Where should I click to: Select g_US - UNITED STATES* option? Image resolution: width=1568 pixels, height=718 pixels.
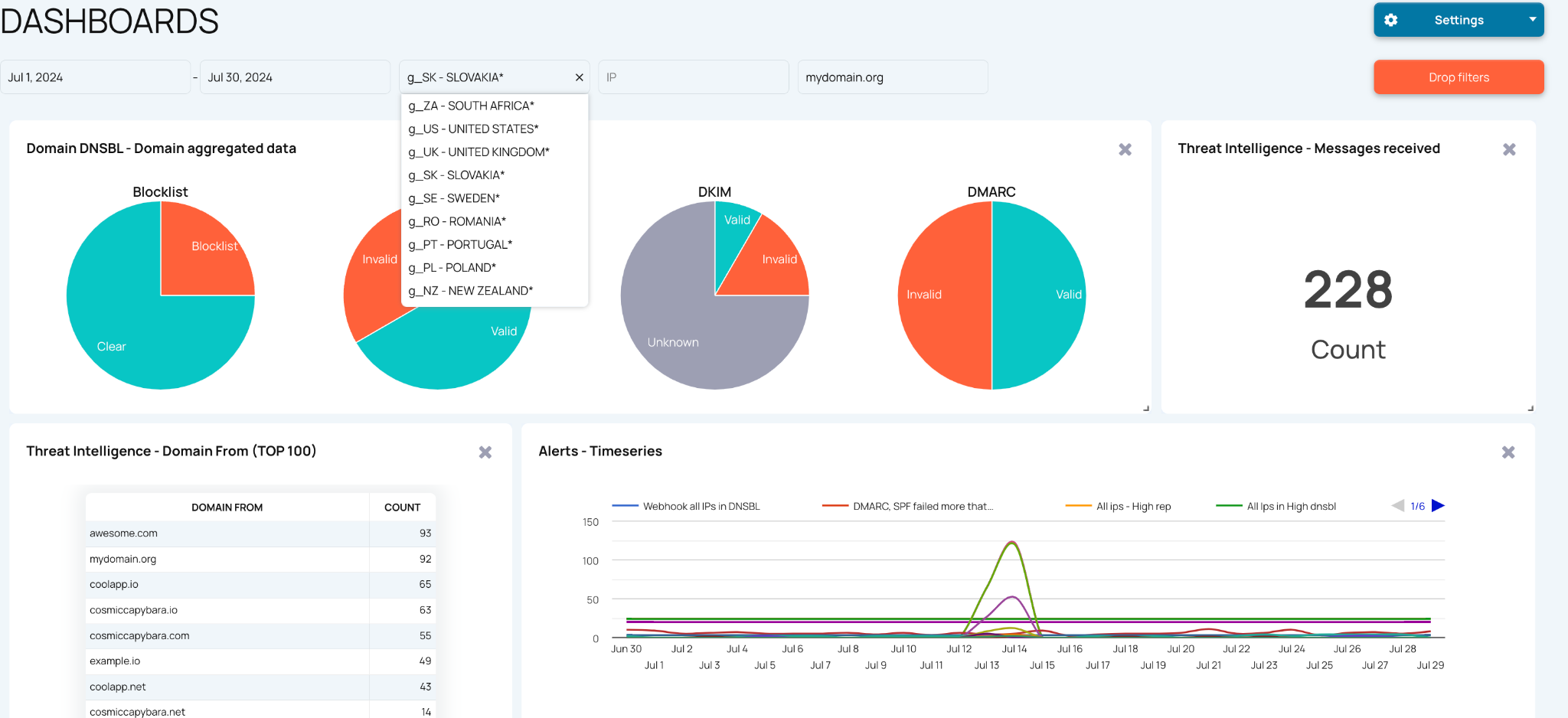point(495,129)
